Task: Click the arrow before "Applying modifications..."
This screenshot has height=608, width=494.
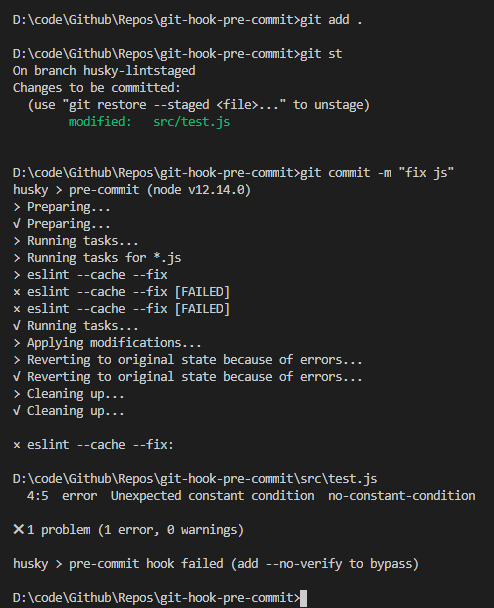Action: coord(17,343)
